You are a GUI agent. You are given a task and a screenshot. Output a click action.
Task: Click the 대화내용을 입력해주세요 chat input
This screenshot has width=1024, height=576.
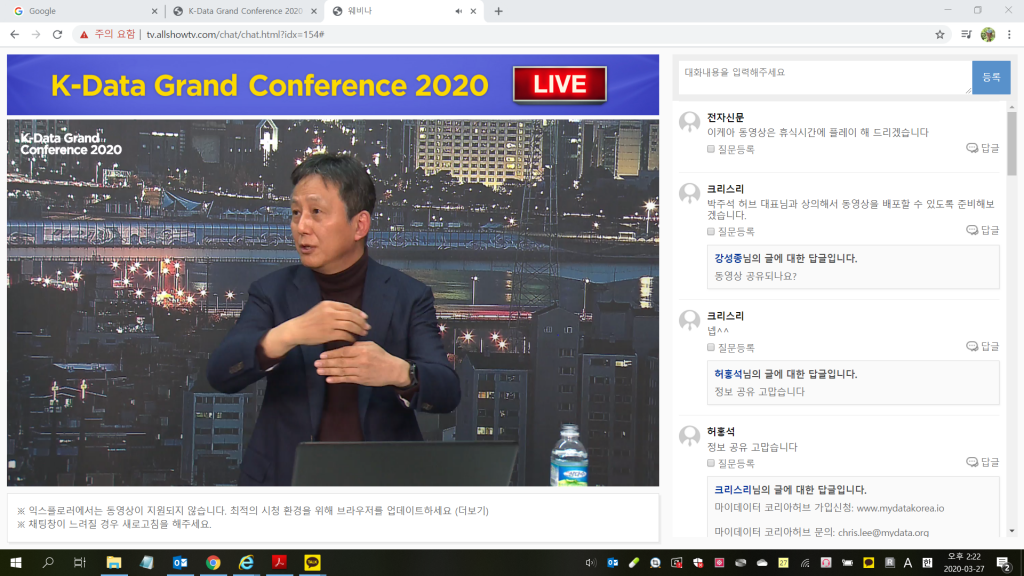coord(825,77)
